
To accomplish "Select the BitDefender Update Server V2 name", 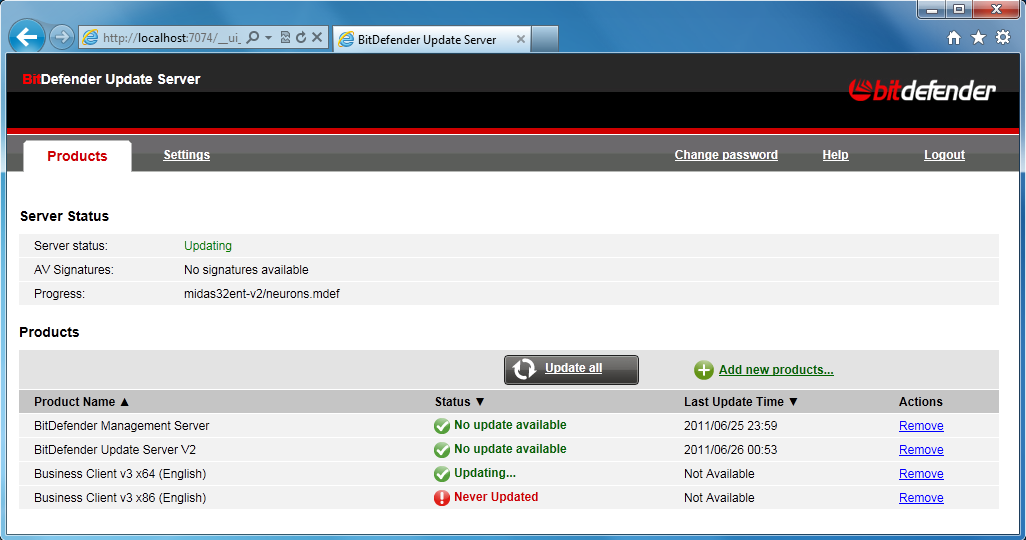I will tap(115, 450).
